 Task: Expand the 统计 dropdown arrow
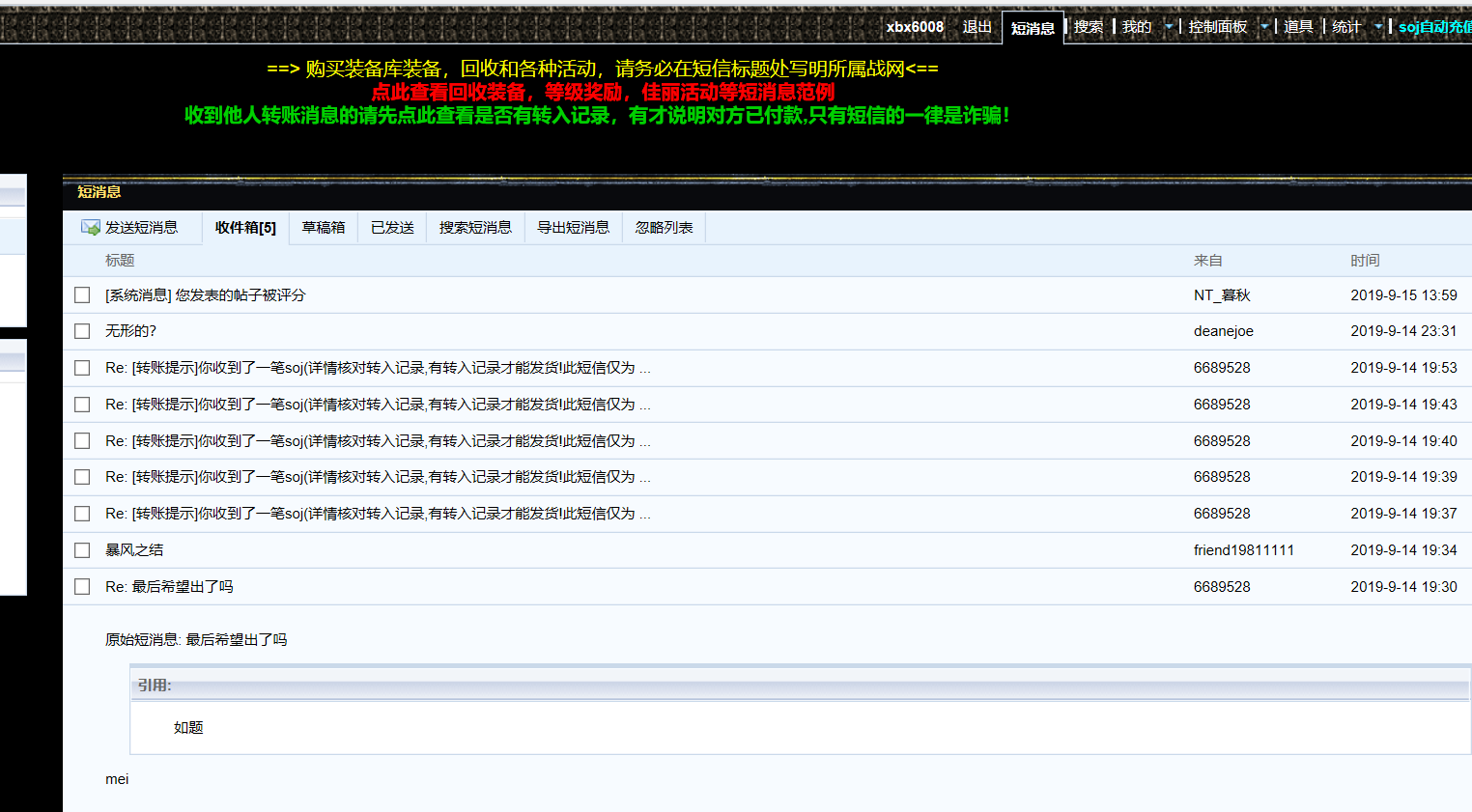tap(1378, 27)
